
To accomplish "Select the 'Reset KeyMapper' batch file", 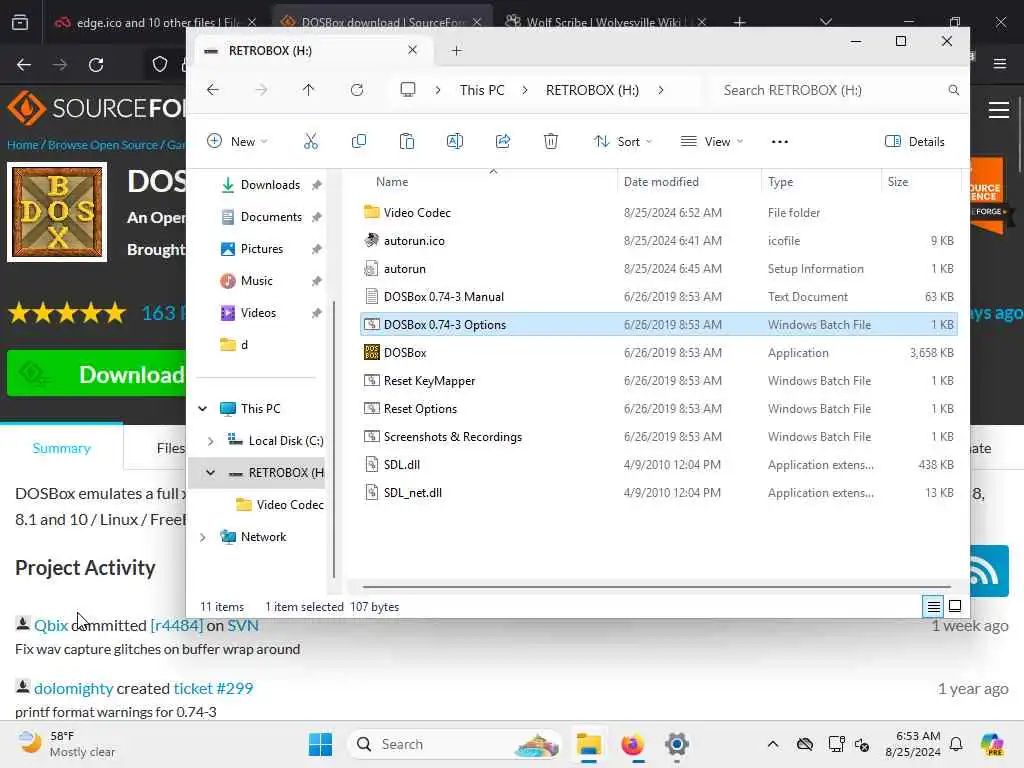I will pyautogui.click(x=659, y=381).
